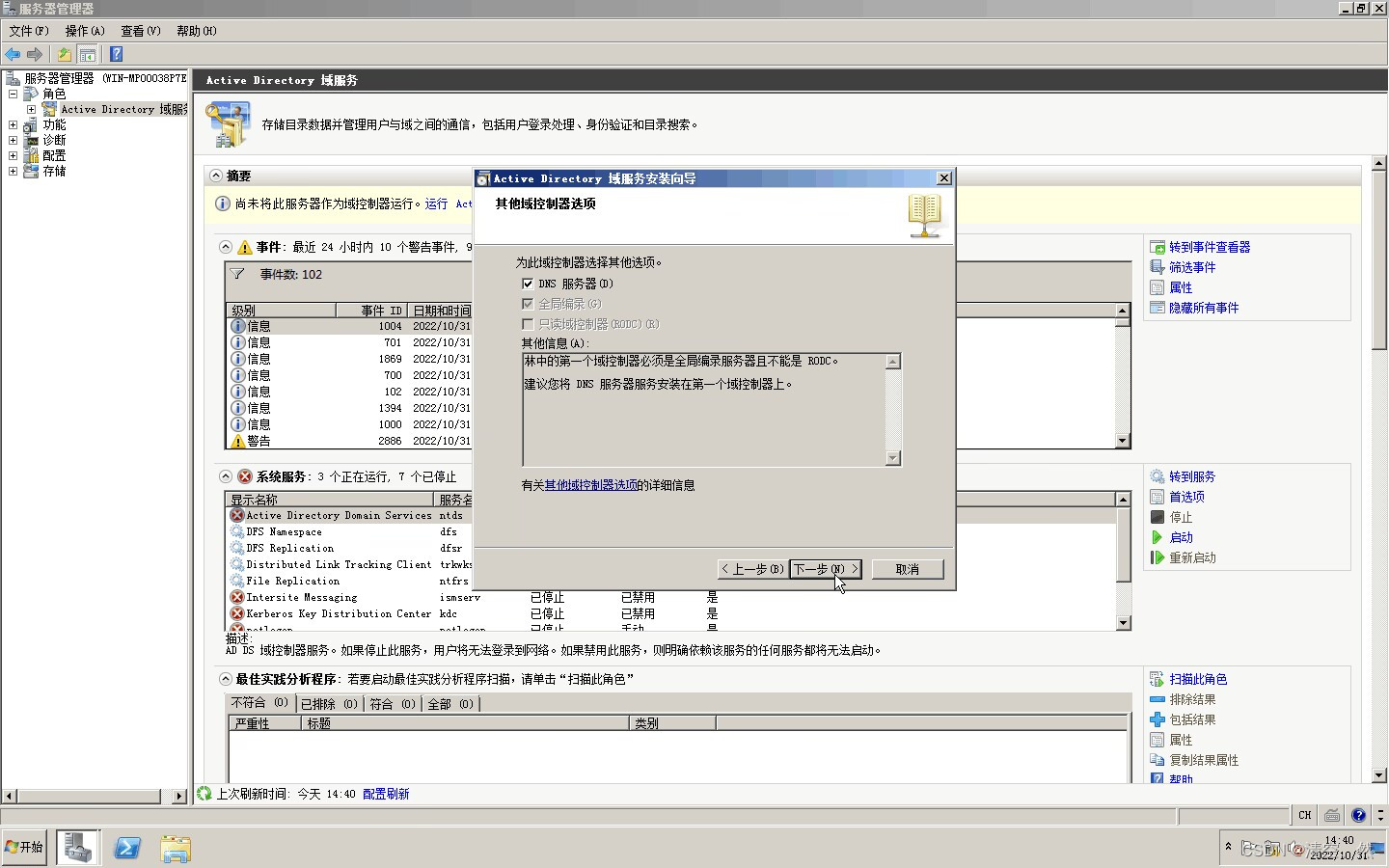Click the refresh icon beside 上次刷新时间

[204, 794]
